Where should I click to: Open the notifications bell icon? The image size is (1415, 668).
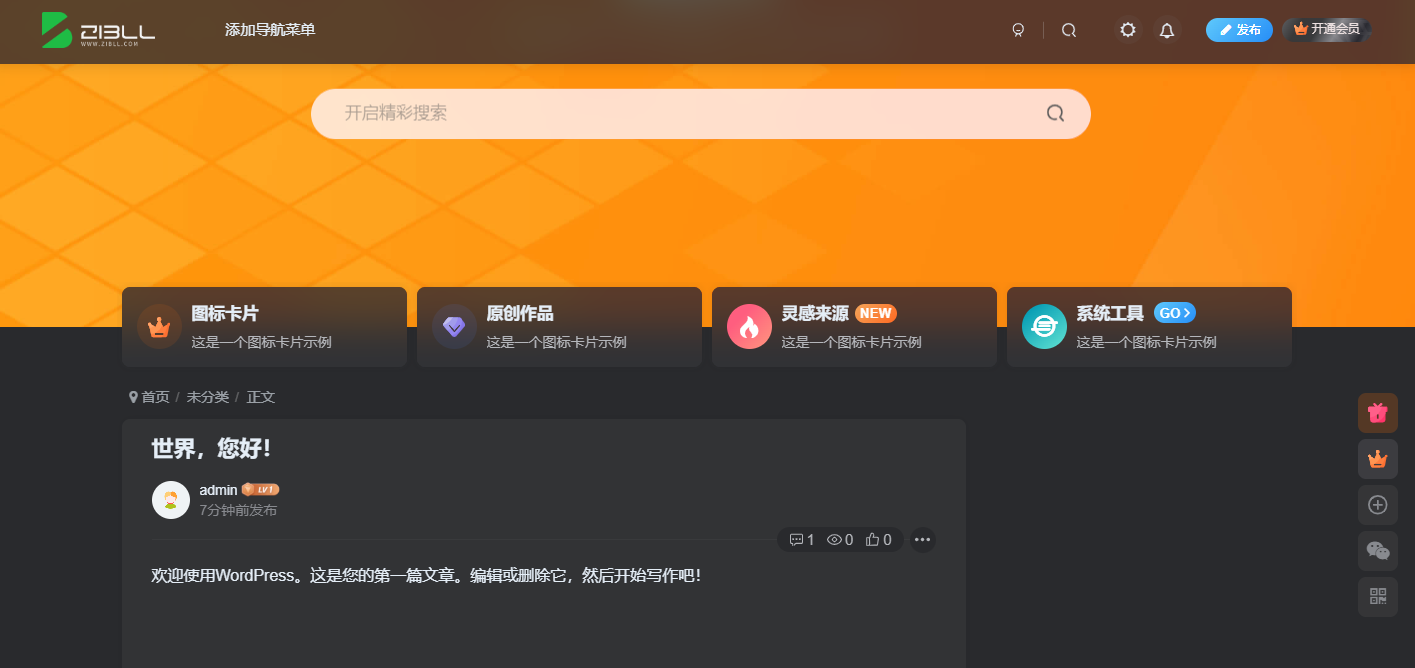[x=1166, y=30]
